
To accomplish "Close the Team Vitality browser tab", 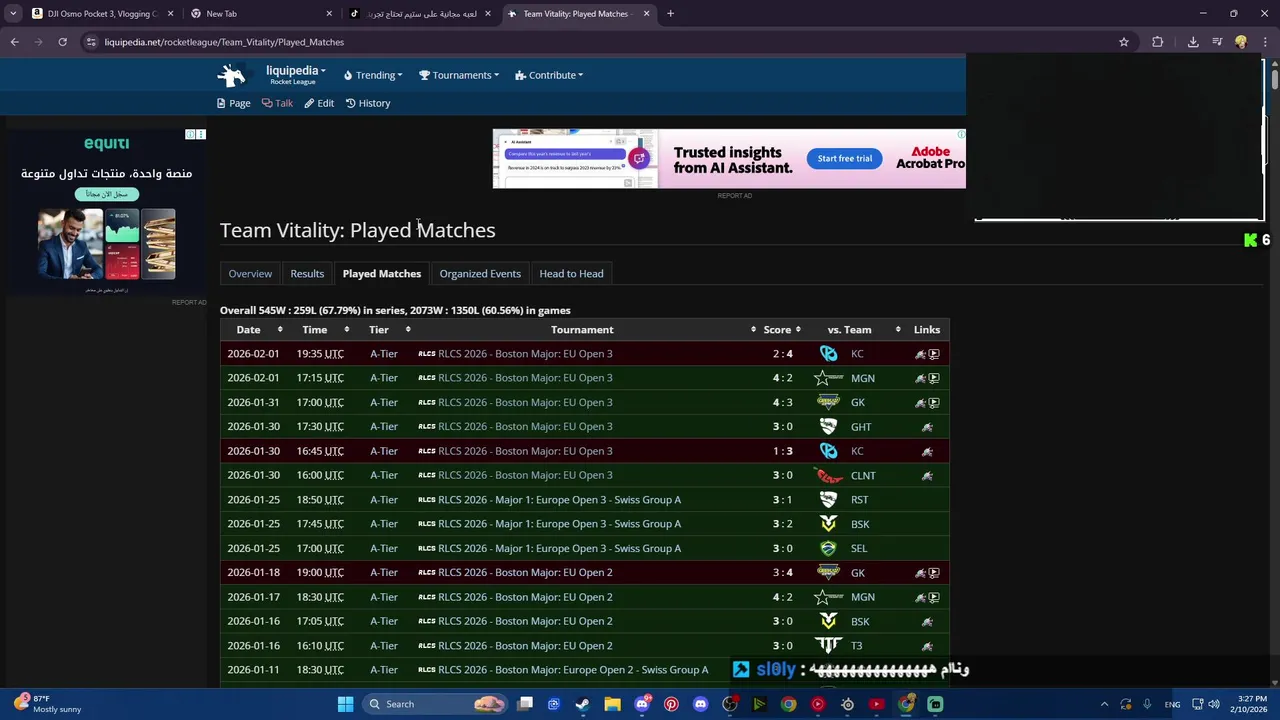I will 646,14.
